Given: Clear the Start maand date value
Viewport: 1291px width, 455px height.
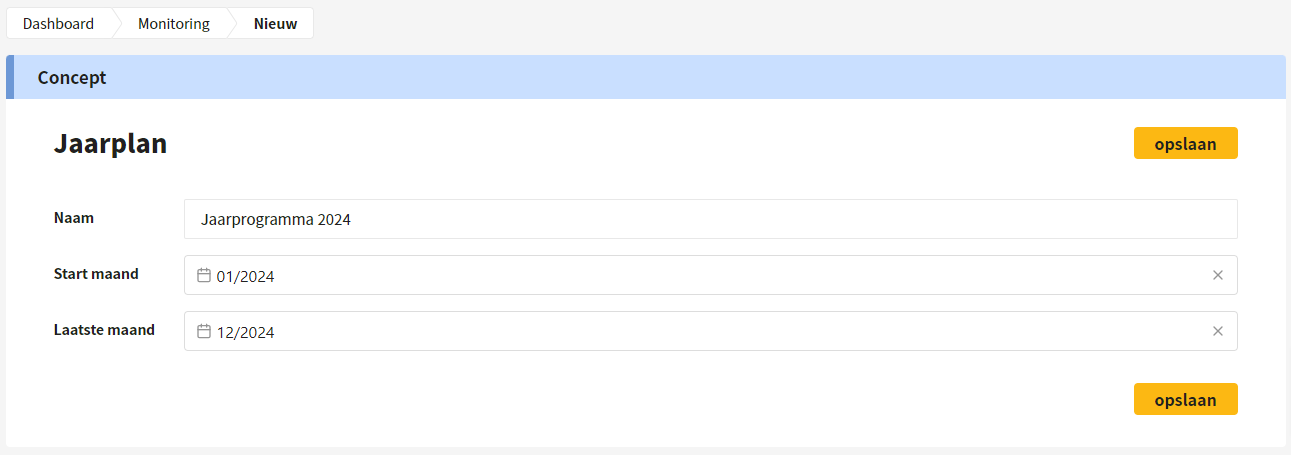Looking at the screenshot, I should [x=1217, y=275].
